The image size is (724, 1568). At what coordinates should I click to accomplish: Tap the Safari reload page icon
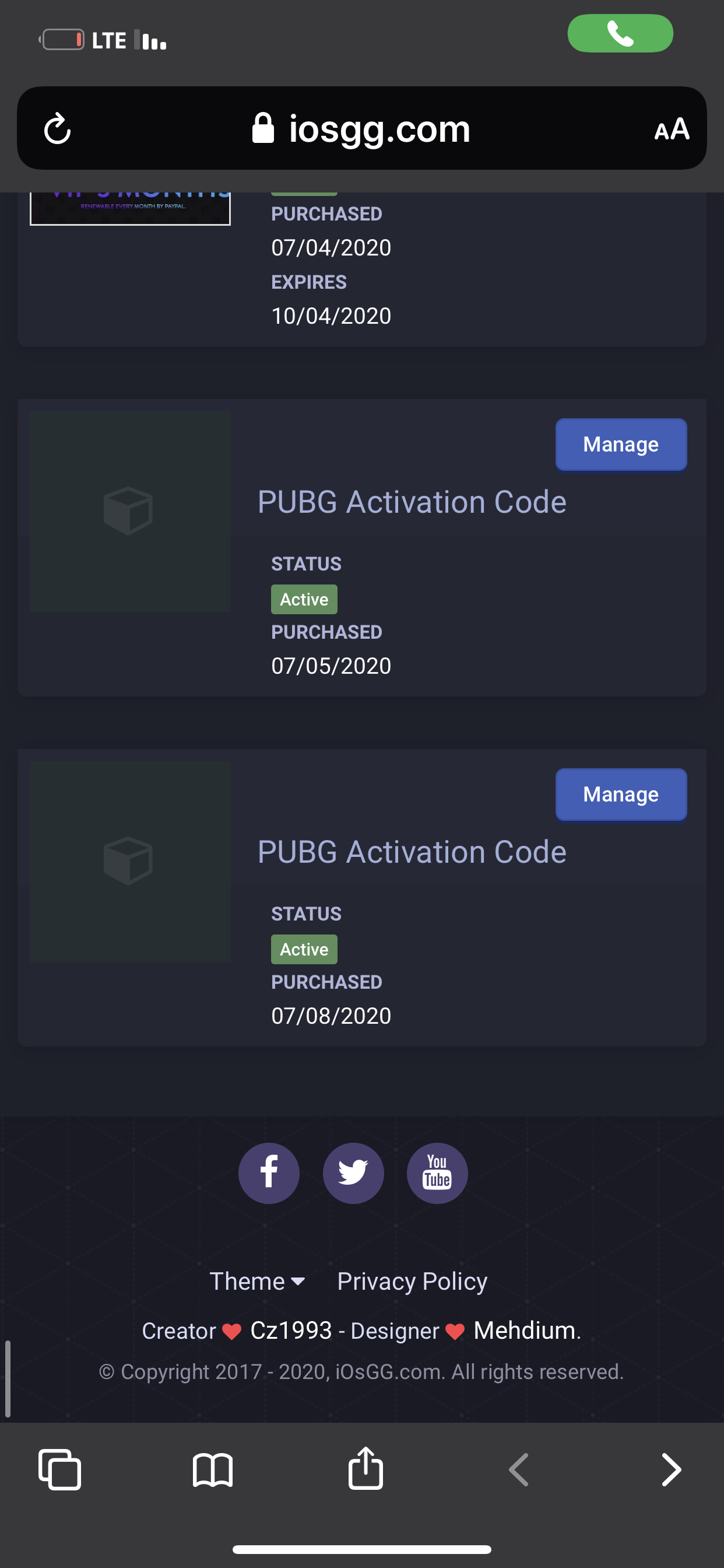(x=58, y=128)
